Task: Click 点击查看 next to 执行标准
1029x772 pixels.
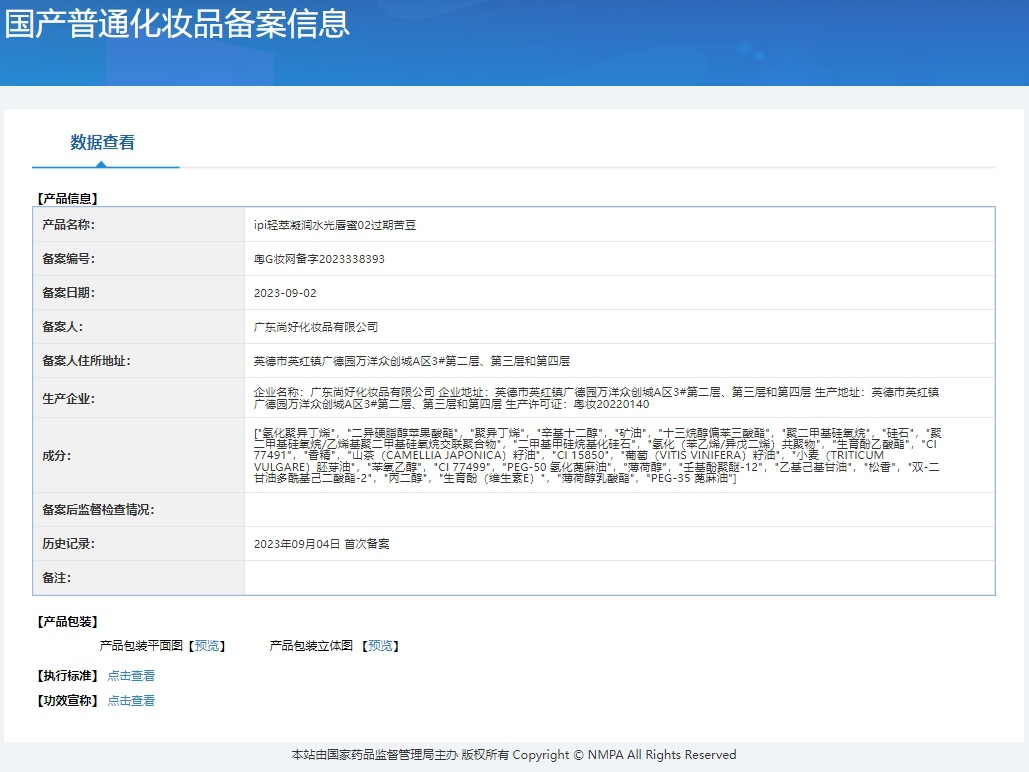Action: [x=131, y=676]
